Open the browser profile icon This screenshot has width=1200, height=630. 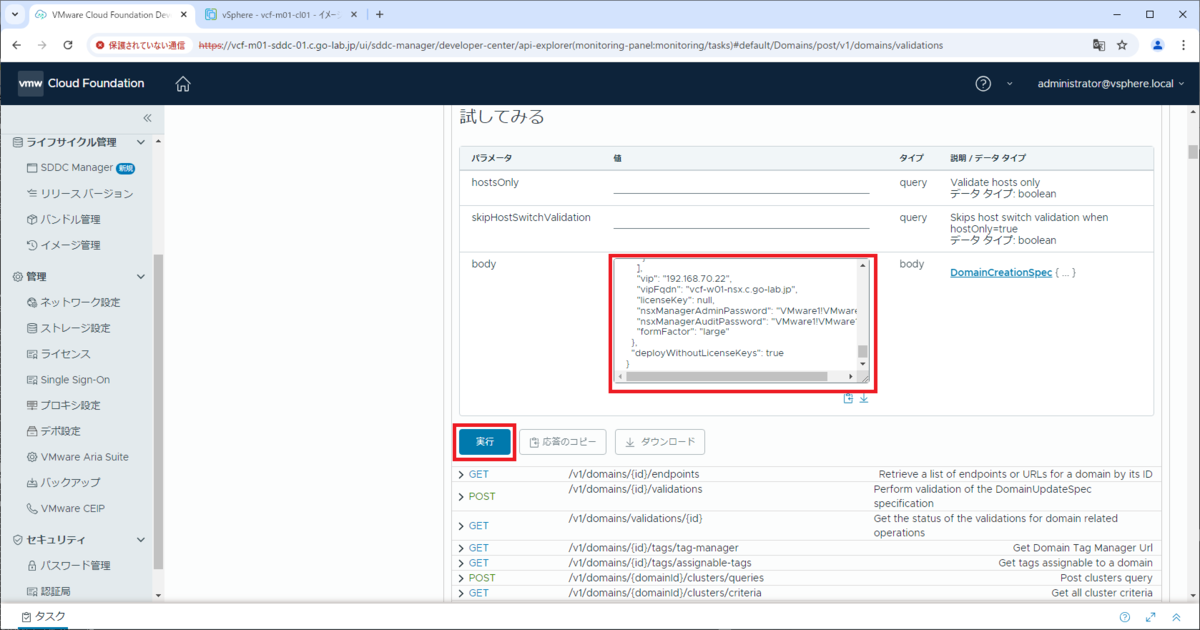click(x=1157, y=45)
